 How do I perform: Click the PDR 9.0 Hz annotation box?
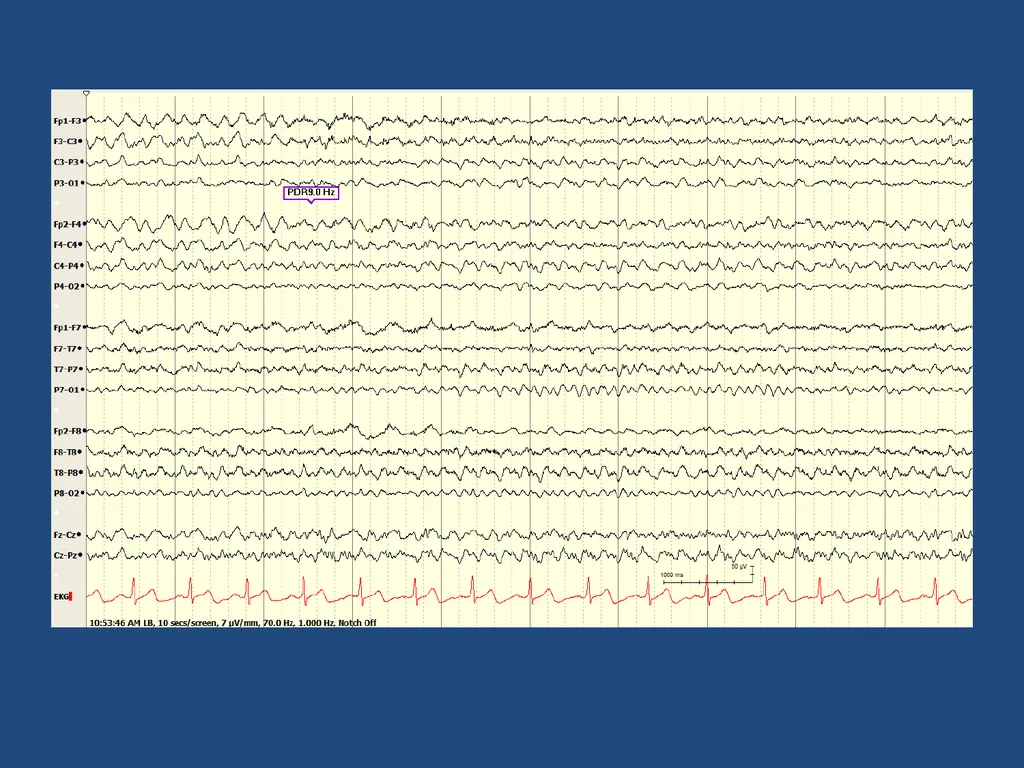(311, 193)
